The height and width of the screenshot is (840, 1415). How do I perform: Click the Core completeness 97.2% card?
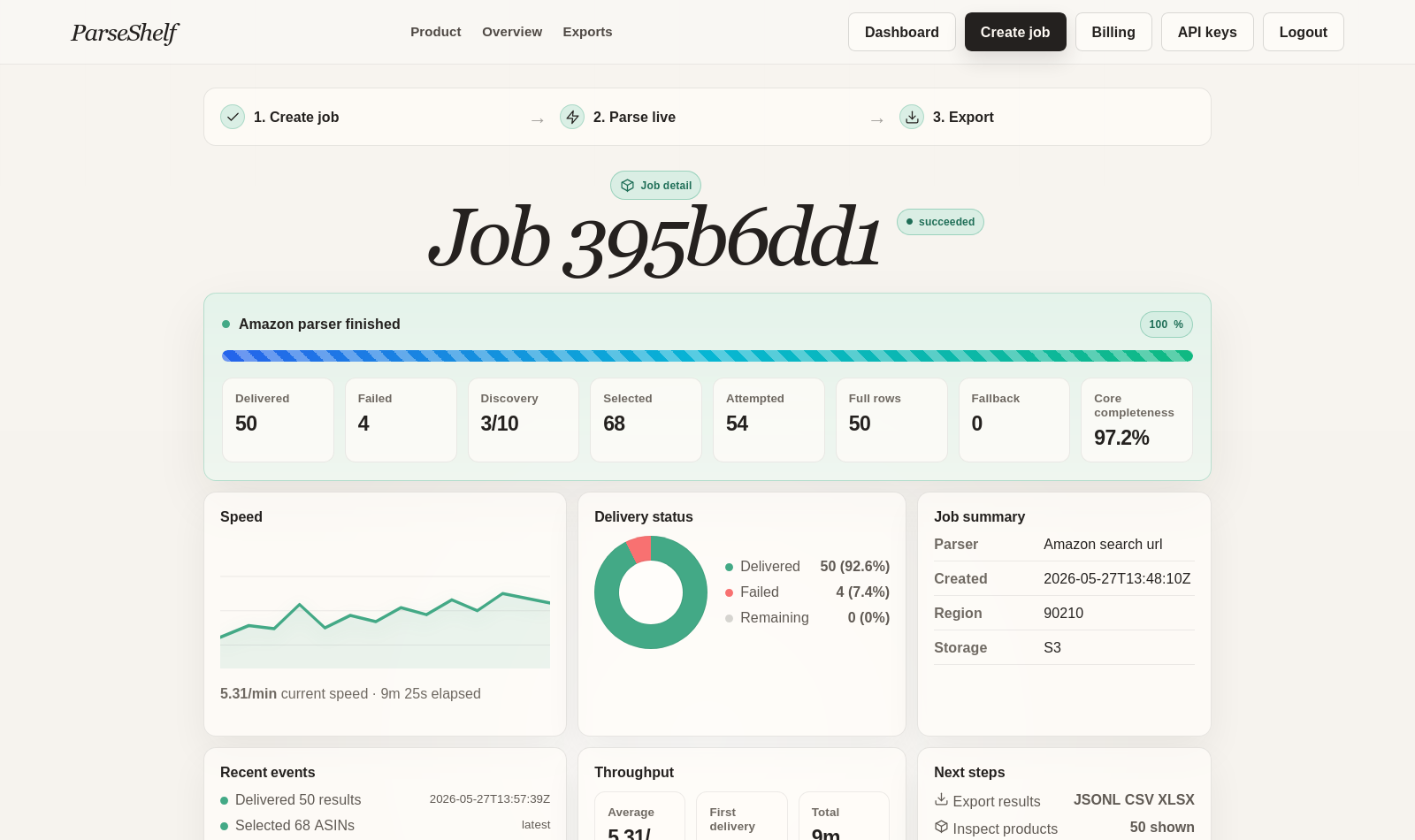tap(1136, 420)
